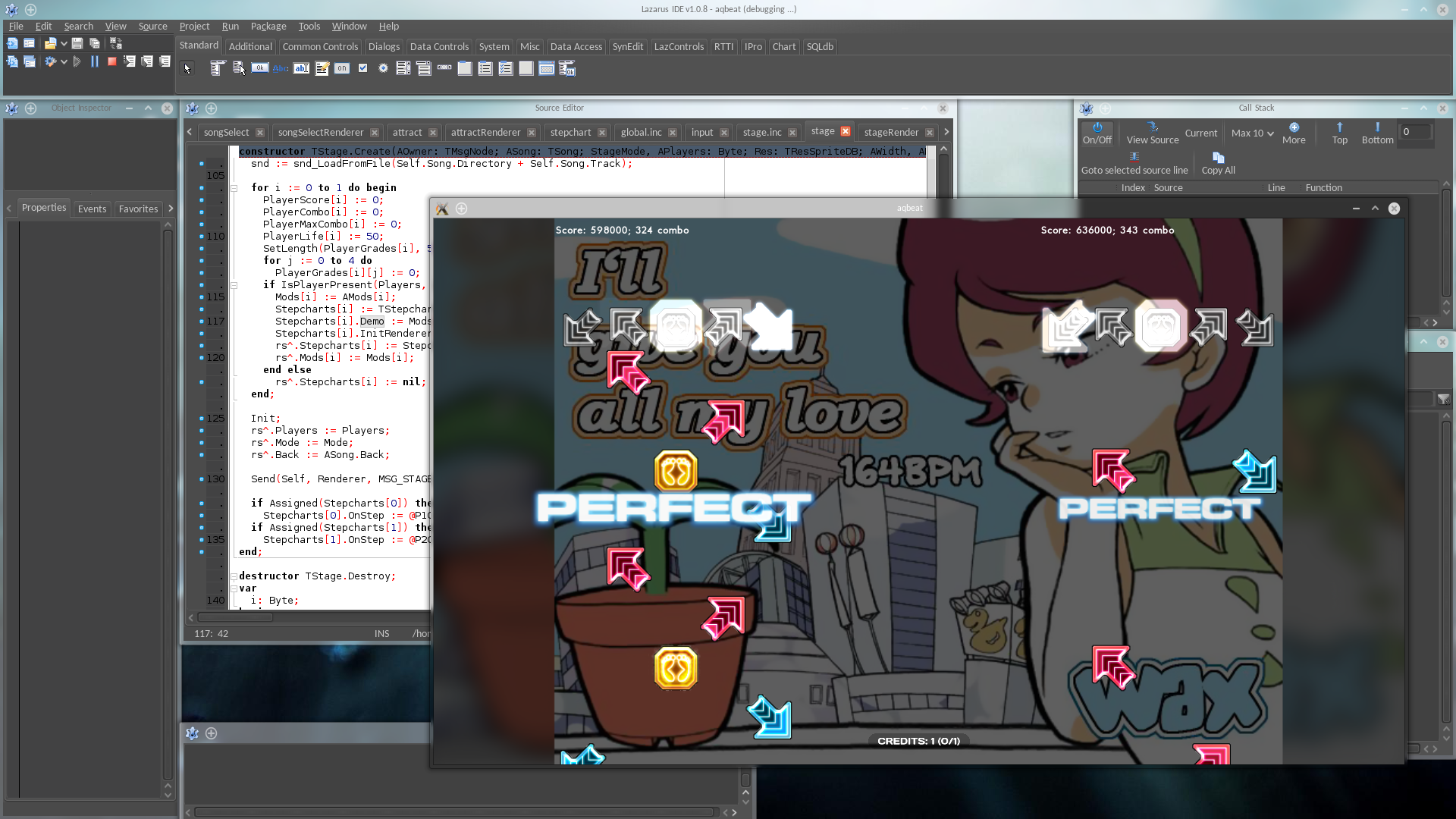The image size is (1456, 819).
Task: Open the Favorites tab in Object Inspector
Action: pyautogui.click(x=138, y=209)
